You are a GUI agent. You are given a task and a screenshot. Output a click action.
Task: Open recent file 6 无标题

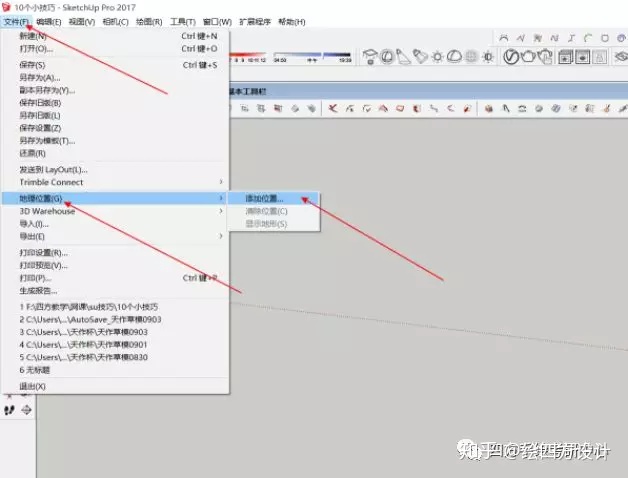[115, 370]
